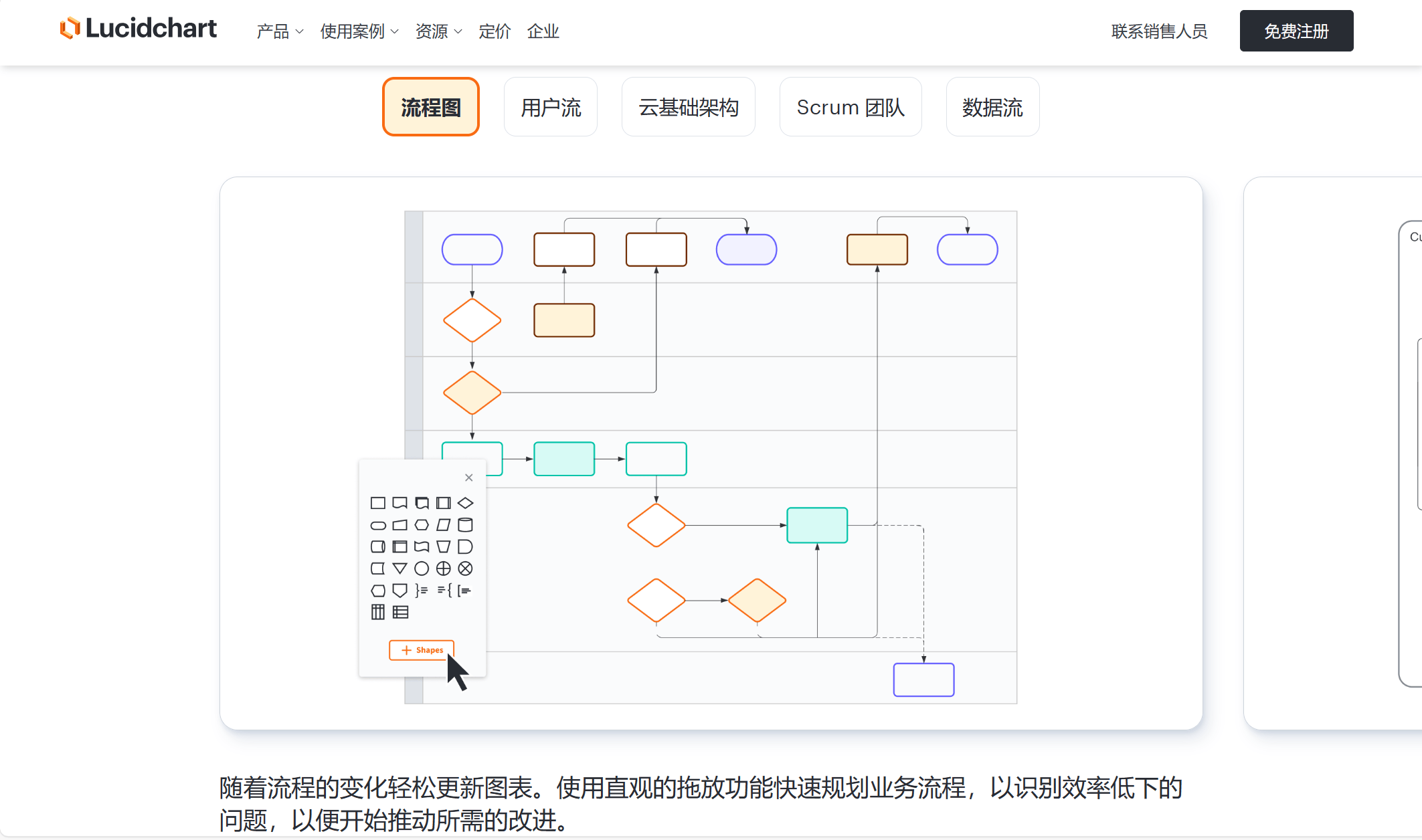Select the database cylinder shape
Image resolution: width=1422 pixels, height=840 pixels.
[464, 525]
